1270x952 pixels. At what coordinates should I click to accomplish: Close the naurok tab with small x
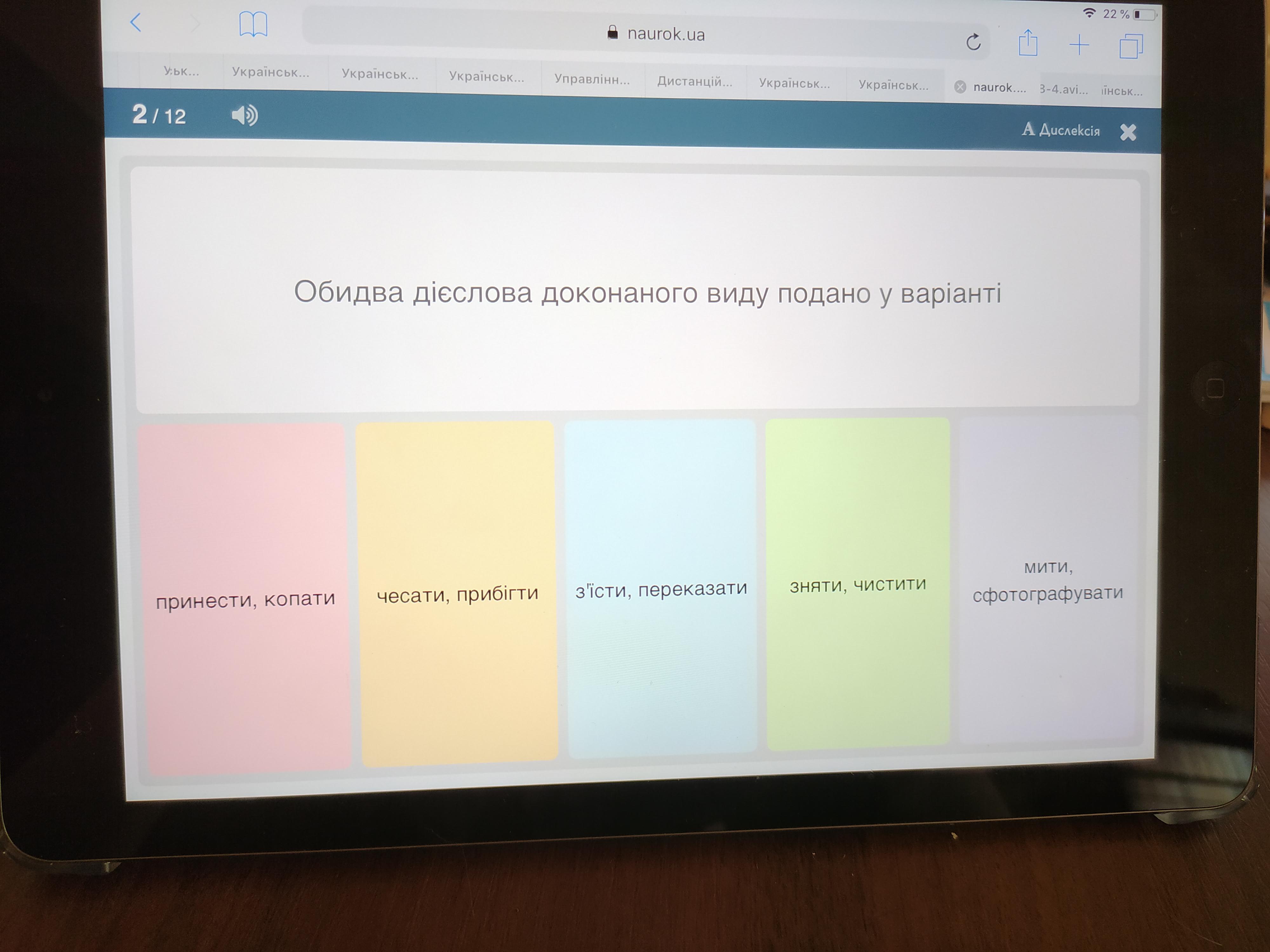[x=959, y=87]
